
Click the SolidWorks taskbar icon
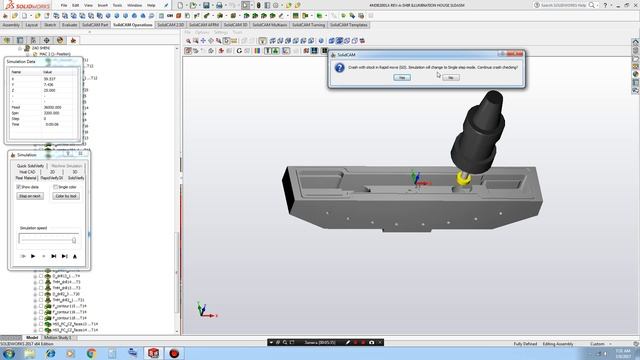coord(153,353)
